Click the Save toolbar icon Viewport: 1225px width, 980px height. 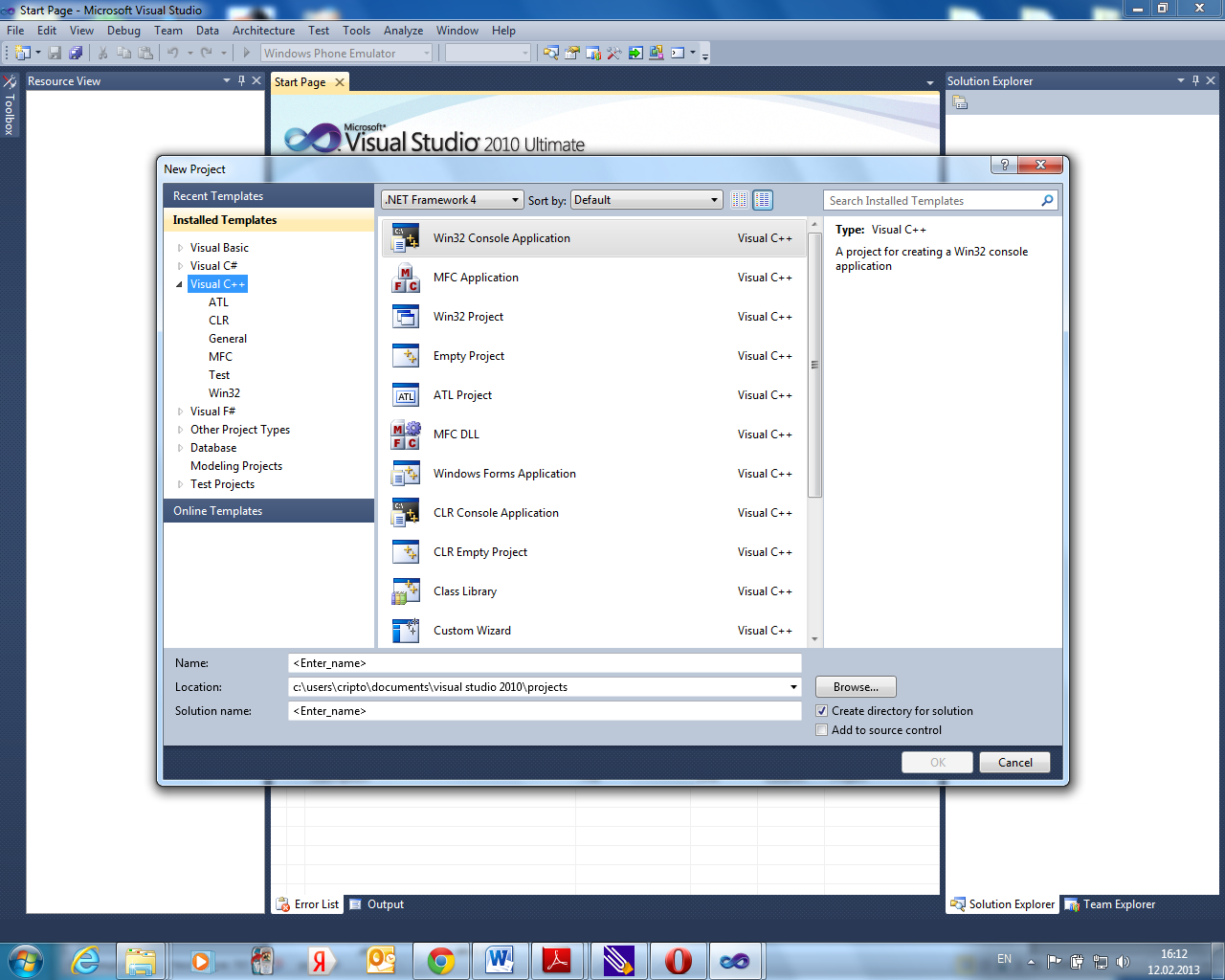coord(55,54)
